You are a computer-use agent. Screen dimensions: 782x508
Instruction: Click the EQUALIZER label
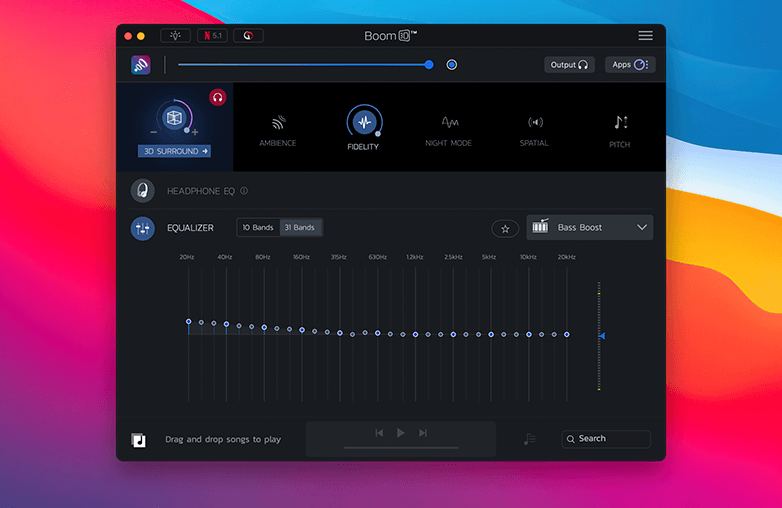coord(190,228)
